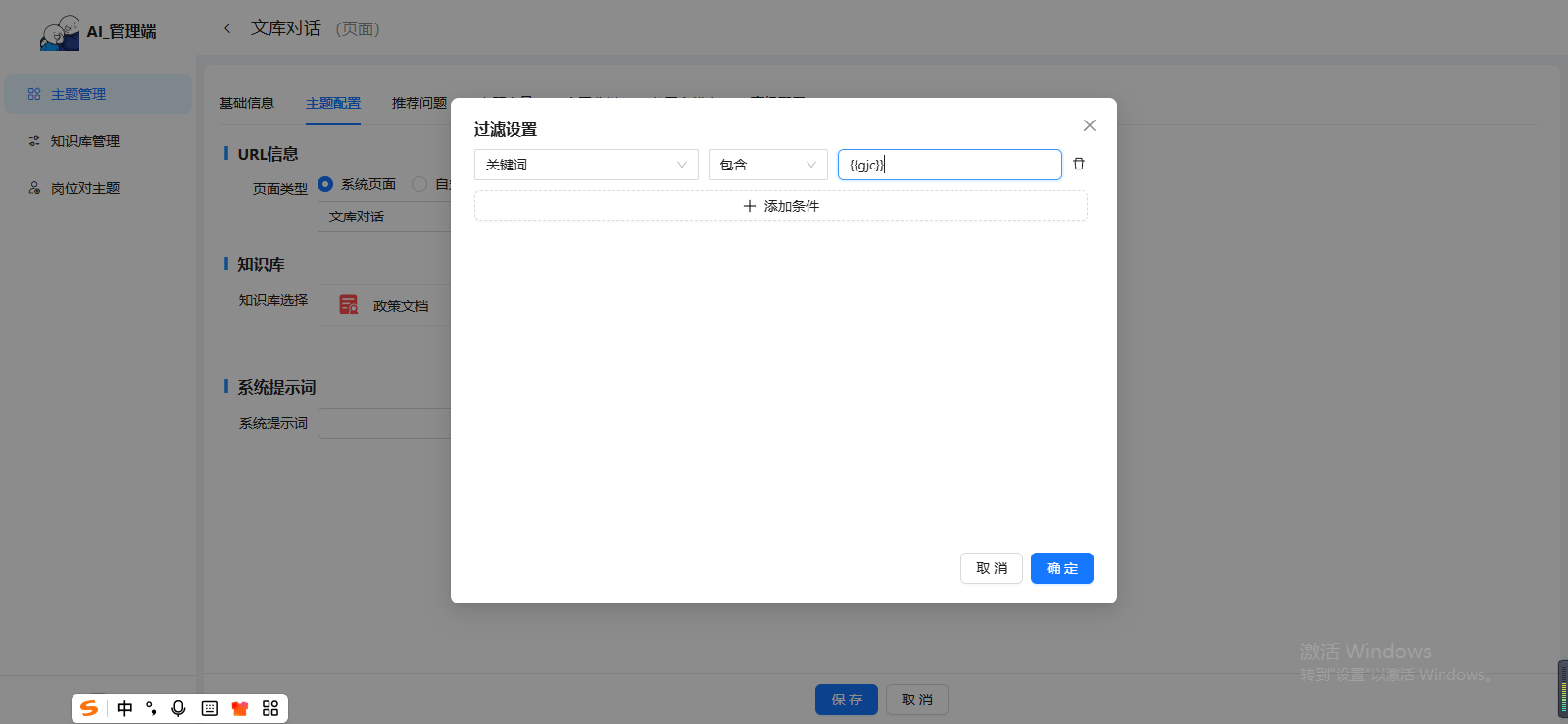The height and width of the screenshot is (724, 1568).
Task: Switch to the 主题配置 tab
Action: click(x=333, y=103)
